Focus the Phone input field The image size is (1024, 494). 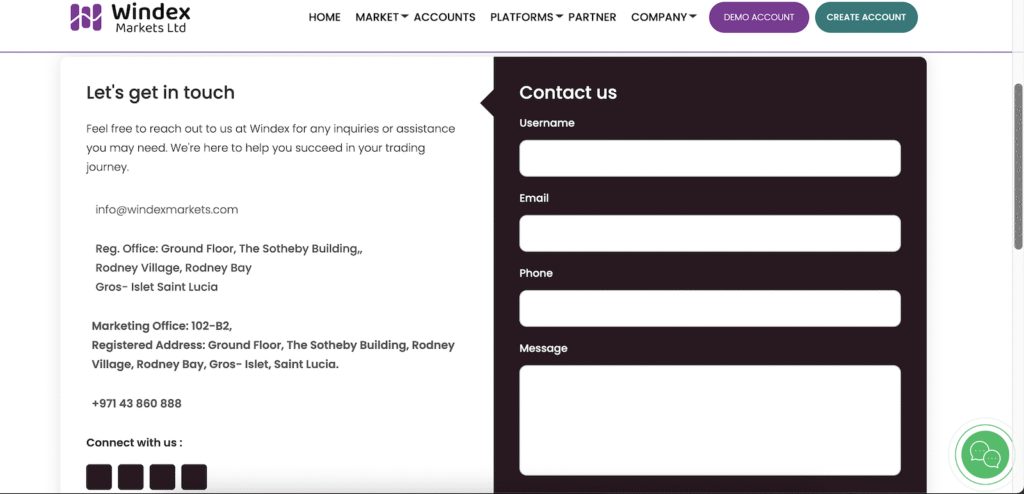[x=710, y=308]
